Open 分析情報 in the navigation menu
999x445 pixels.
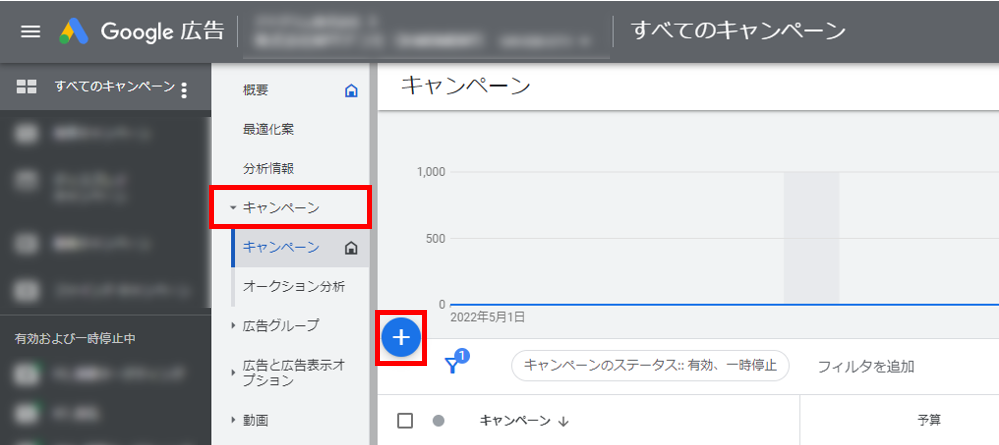(268, 169)
